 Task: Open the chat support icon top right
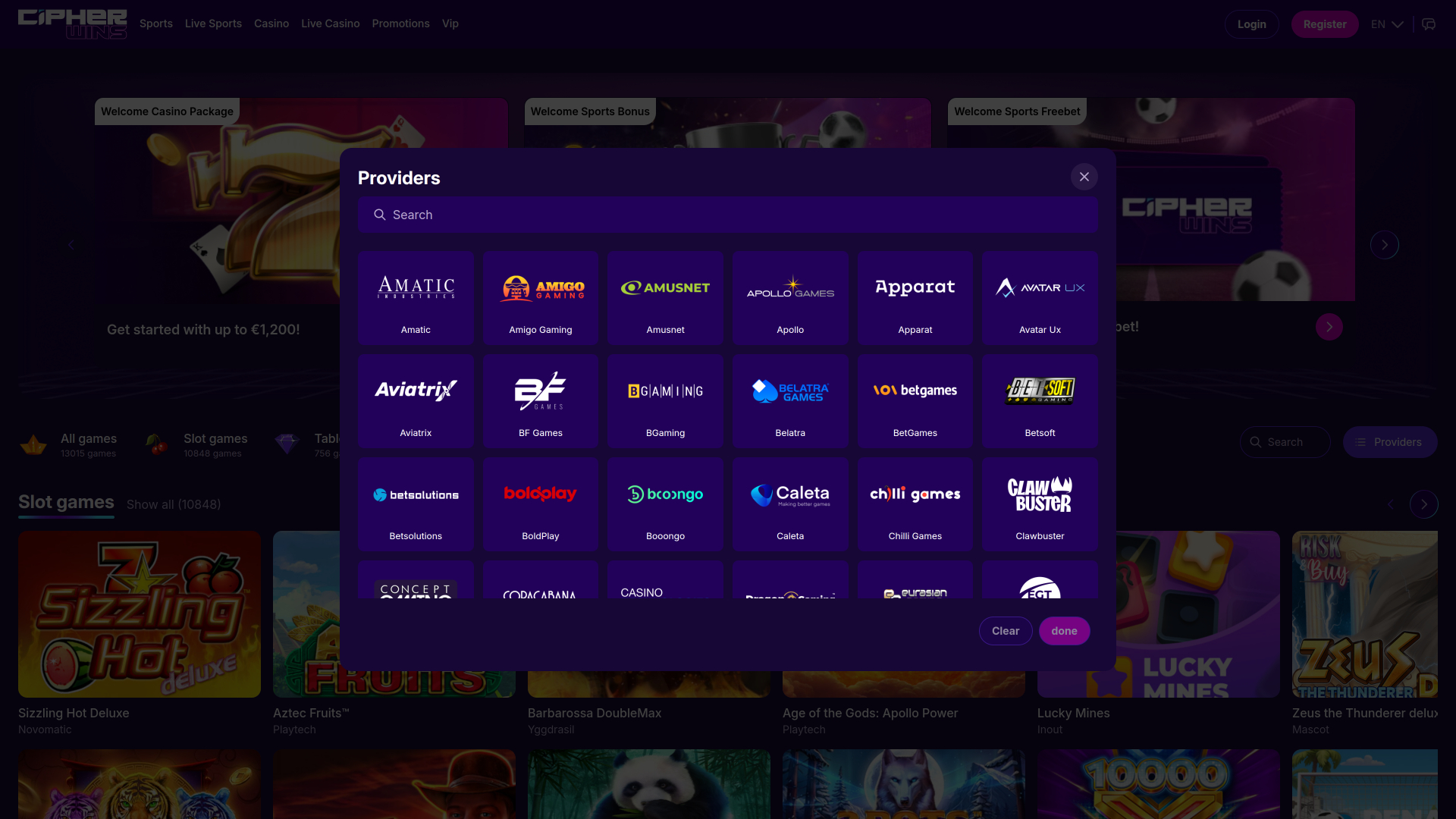tap(1429, 24)
